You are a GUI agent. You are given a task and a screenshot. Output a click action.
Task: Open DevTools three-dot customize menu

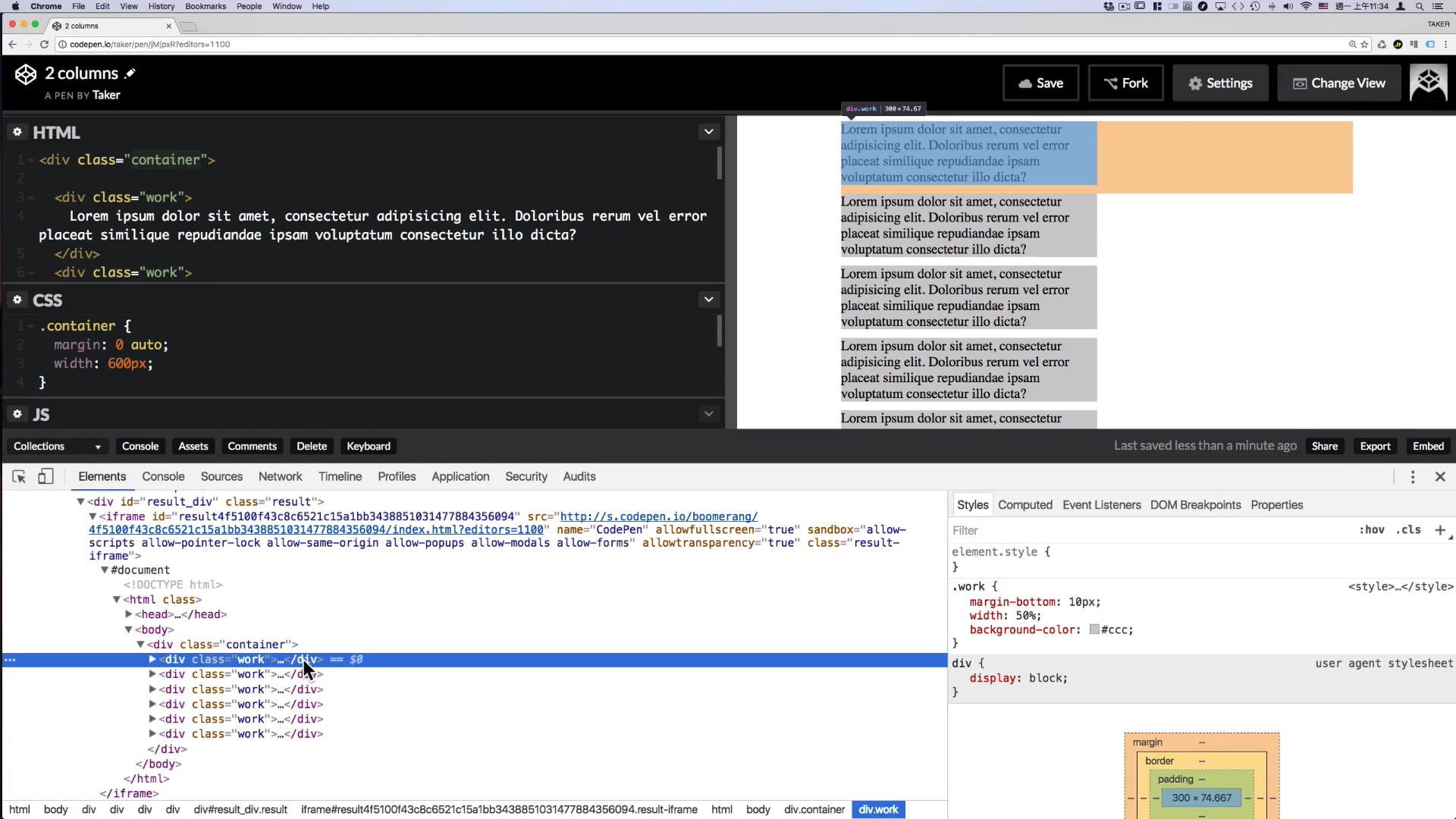tap(1412, 476)
